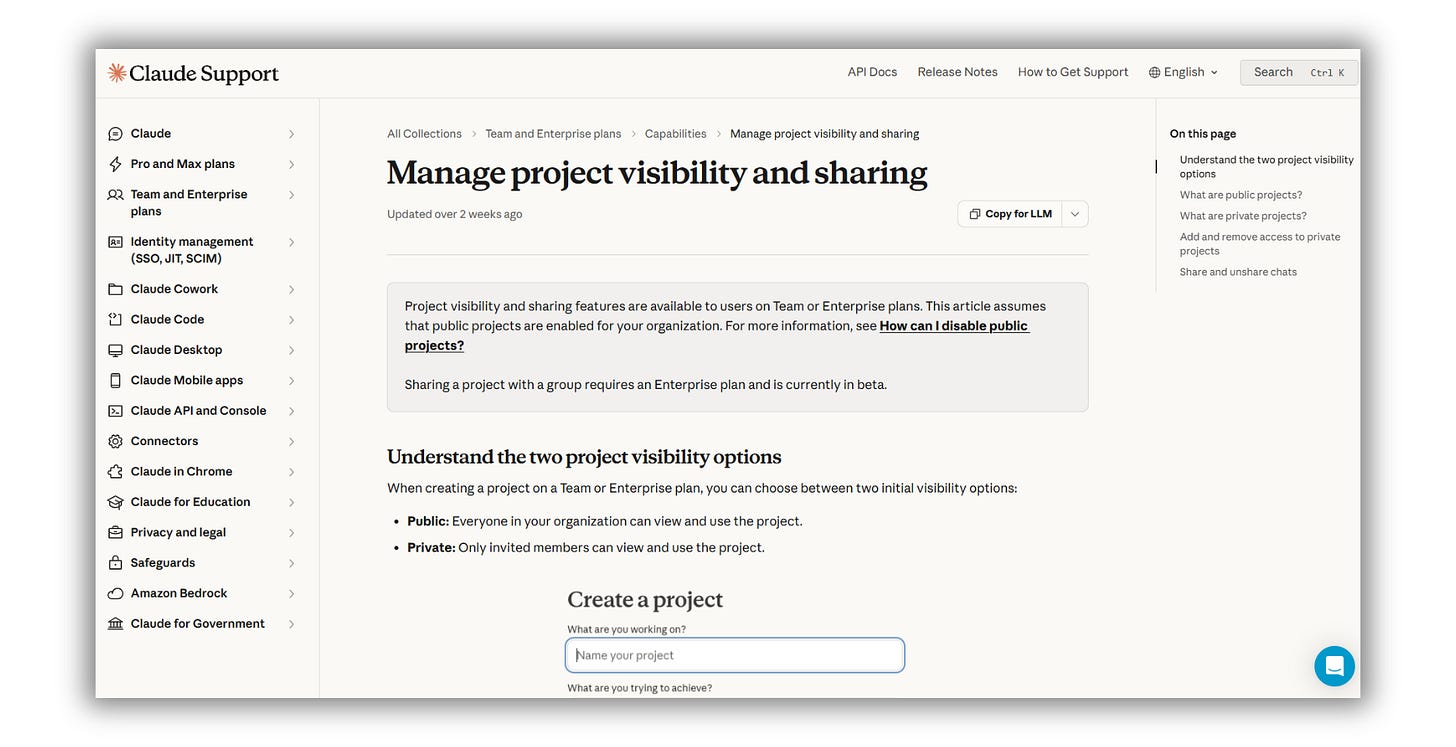Screen dimensions: 1456x747
Task: Jump to 'Understand the two project visibility options'
Action: point(1266,167)
